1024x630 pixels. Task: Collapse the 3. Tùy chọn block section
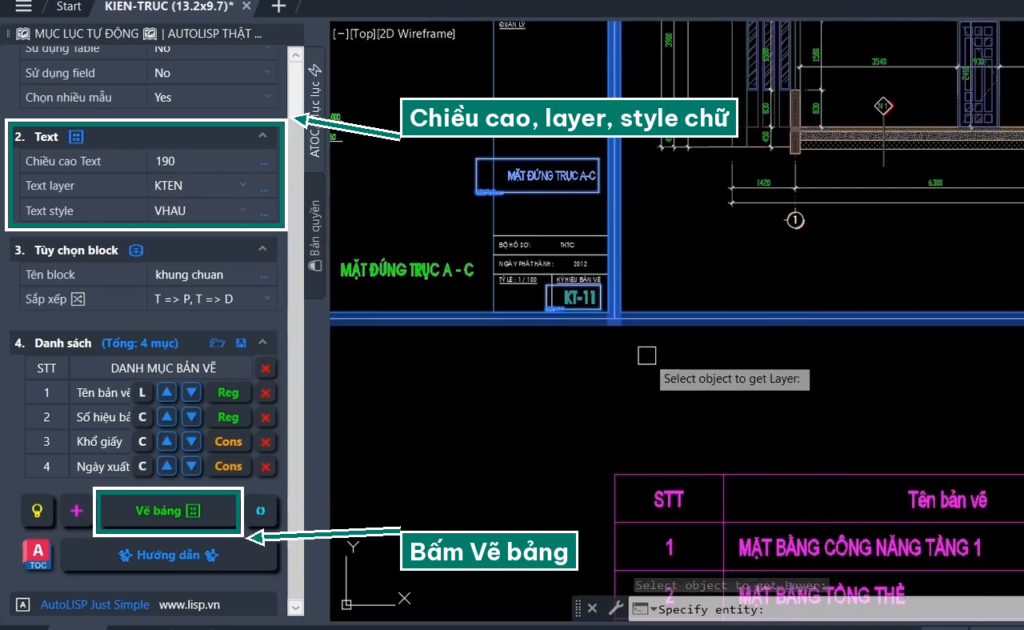coord(263,249)
